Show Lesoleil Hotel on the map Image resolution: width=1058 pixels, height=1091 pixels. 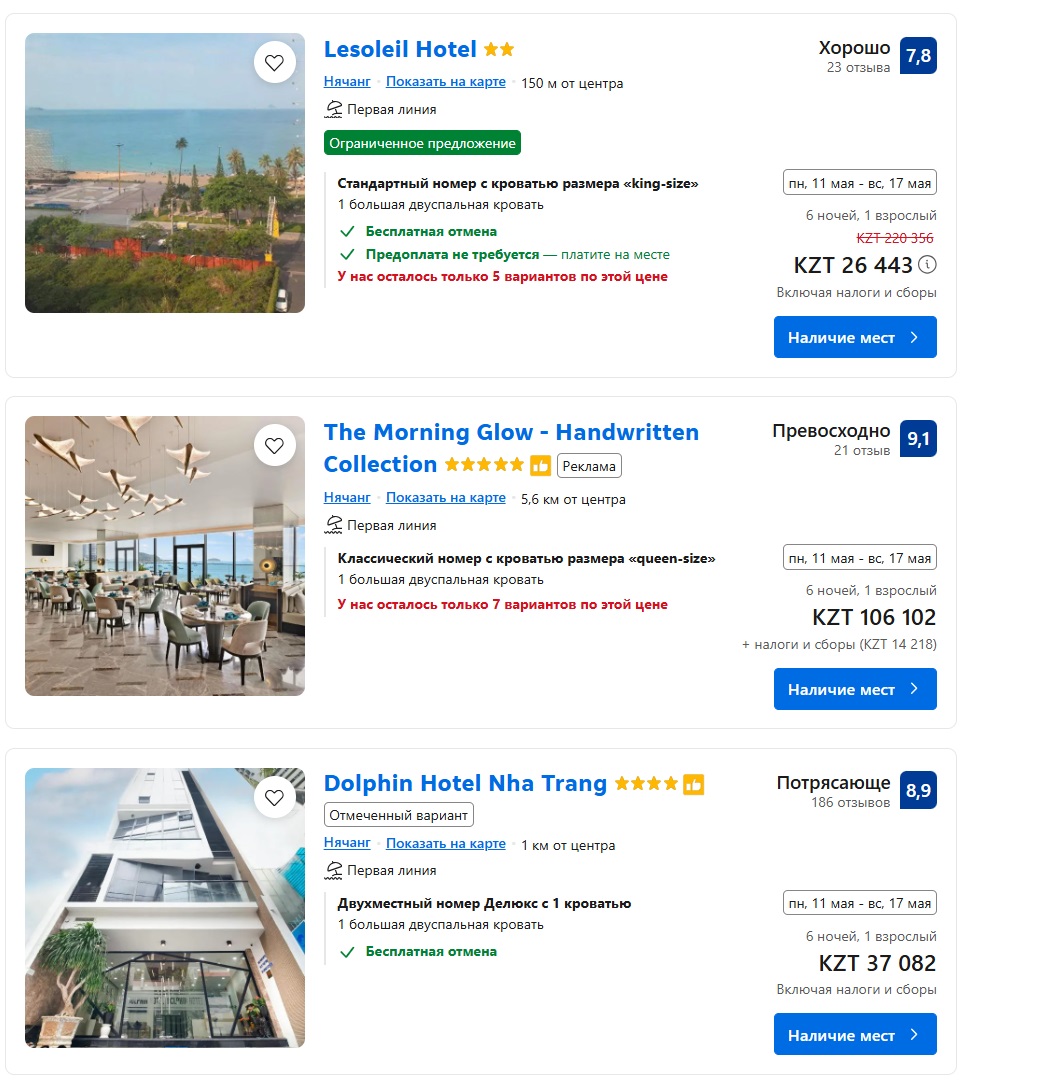445,82
